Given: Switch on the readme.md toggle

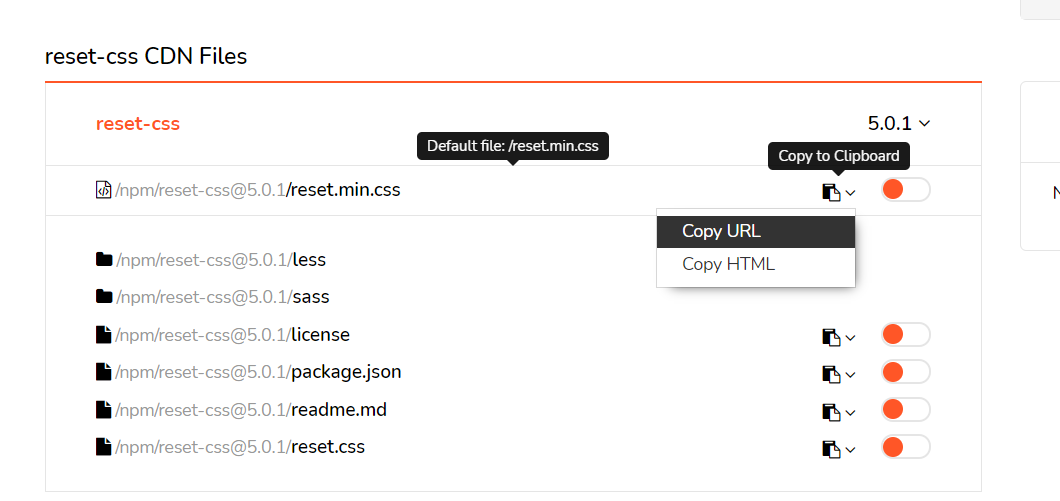Looking at the screenshot, I should [905, 409].
